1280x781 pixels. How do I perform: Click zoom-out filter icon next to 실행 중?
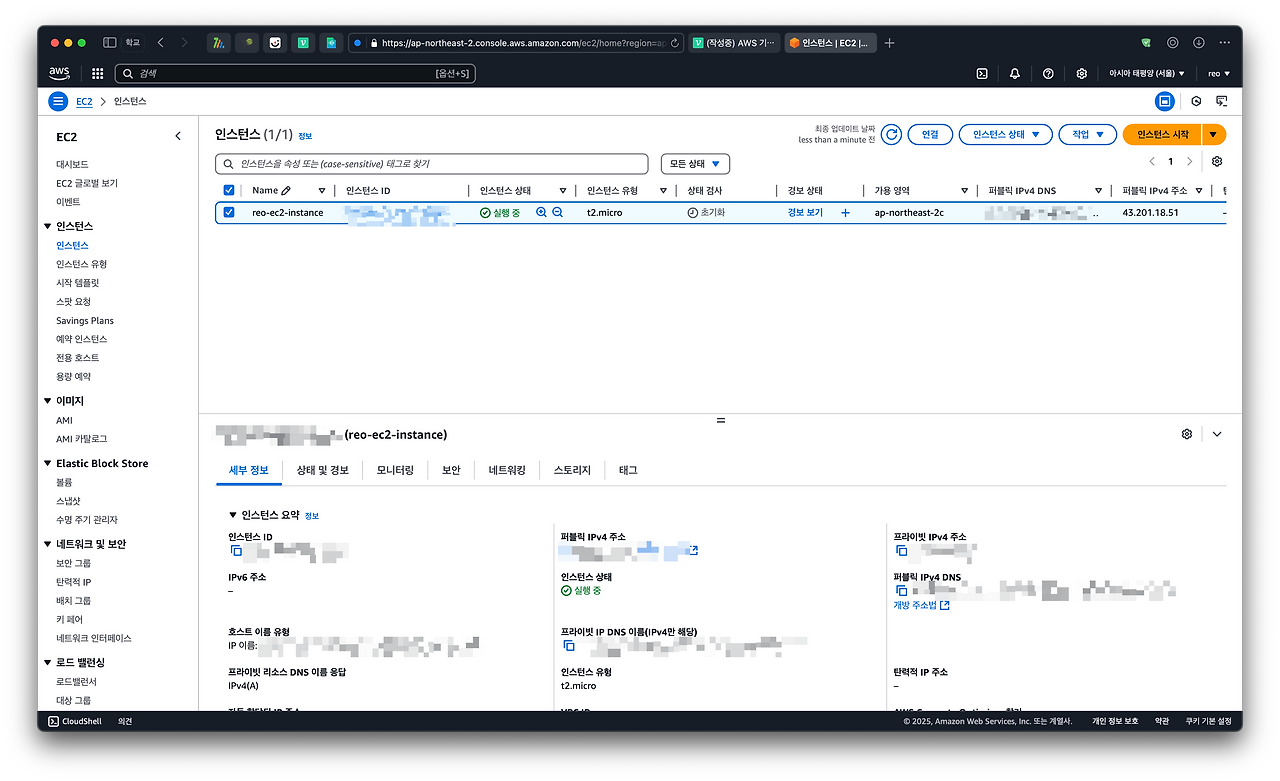pyautogui.click(x=558, y=212)
